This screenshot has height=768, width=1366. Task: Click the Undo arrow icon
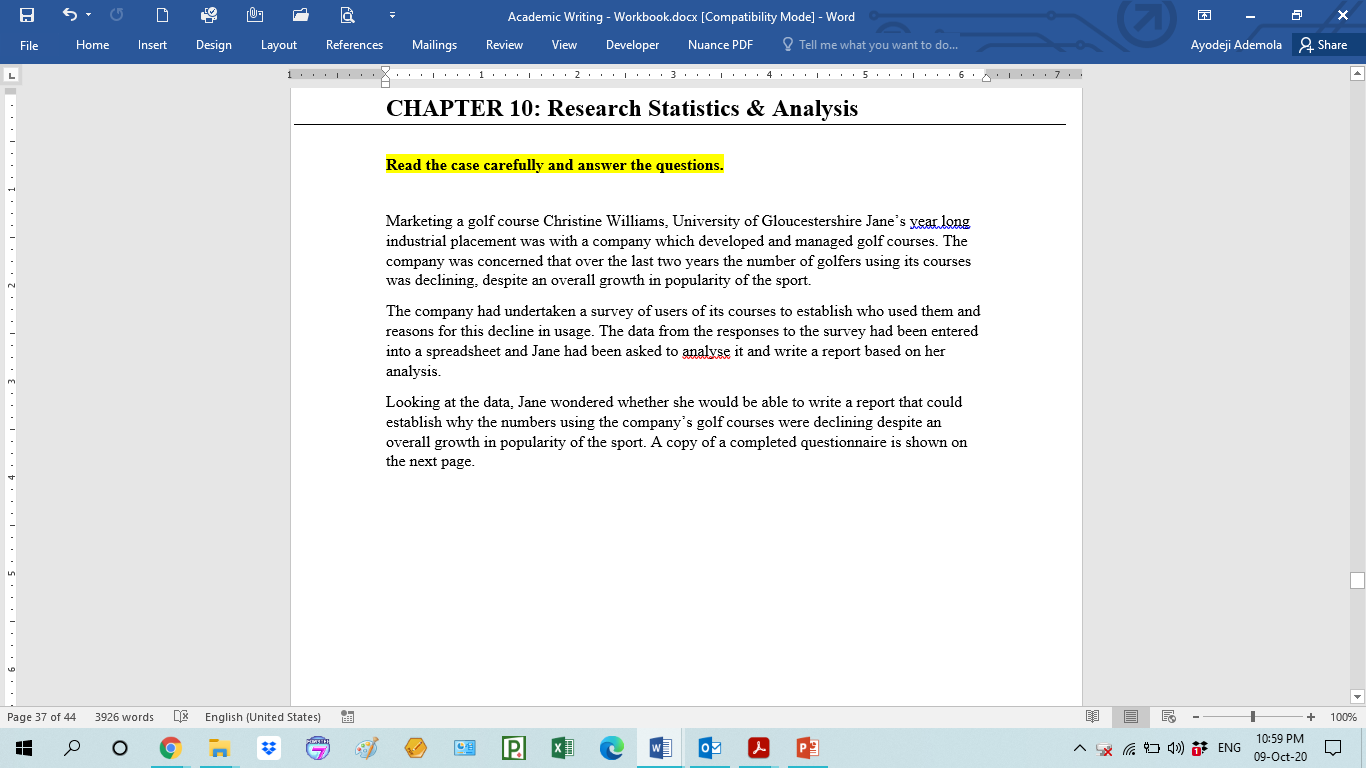coord(68,16)
